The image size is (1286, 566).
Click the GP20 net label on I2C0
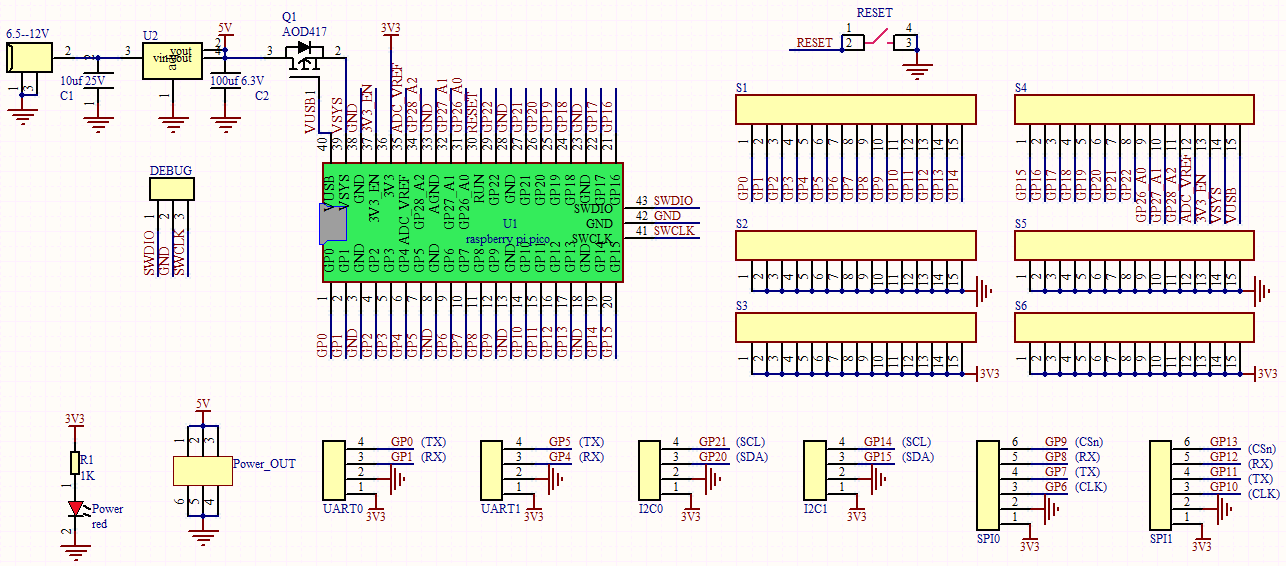pyautogui.click(x=713, y=456)
